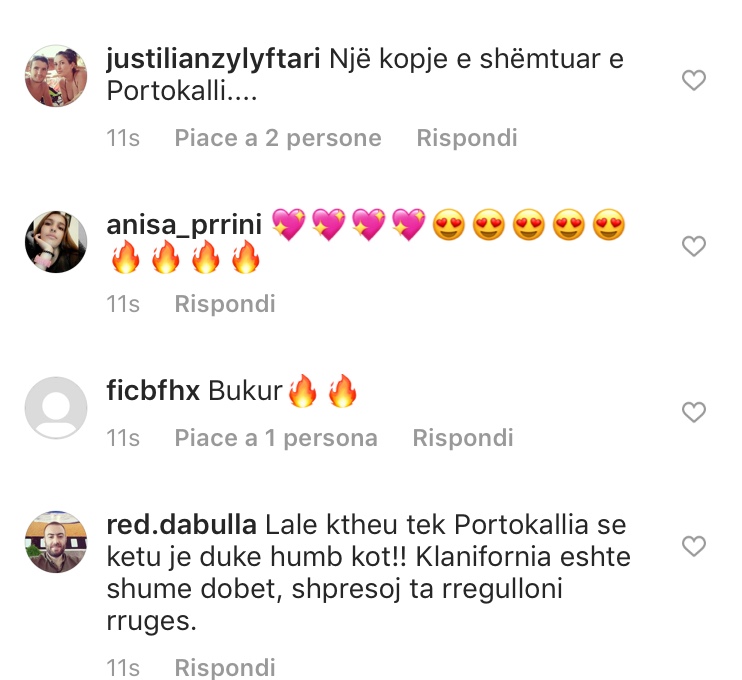Reply to ficbfhx's Bukur comment
The width and height of the screenshot is (742, 680).
click(463, 438)
